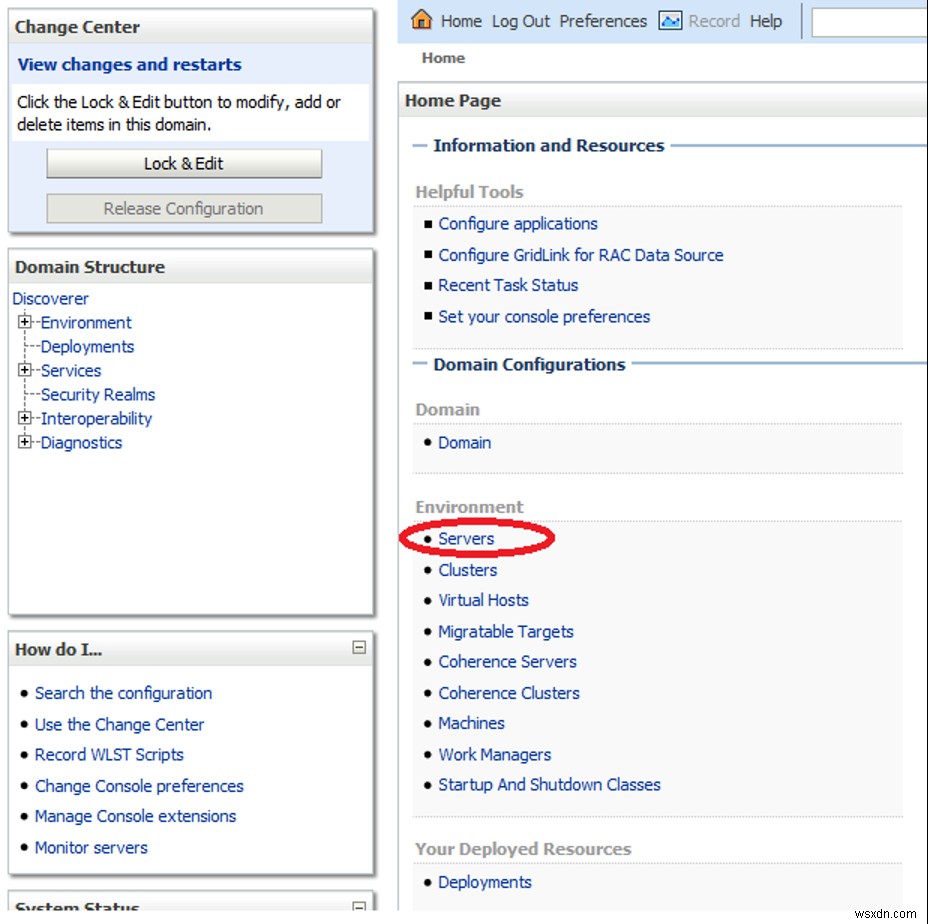This screenshot has width=928, height=924.
Task: Open Manage Console extensions link
Action: (x=136, y=816)
